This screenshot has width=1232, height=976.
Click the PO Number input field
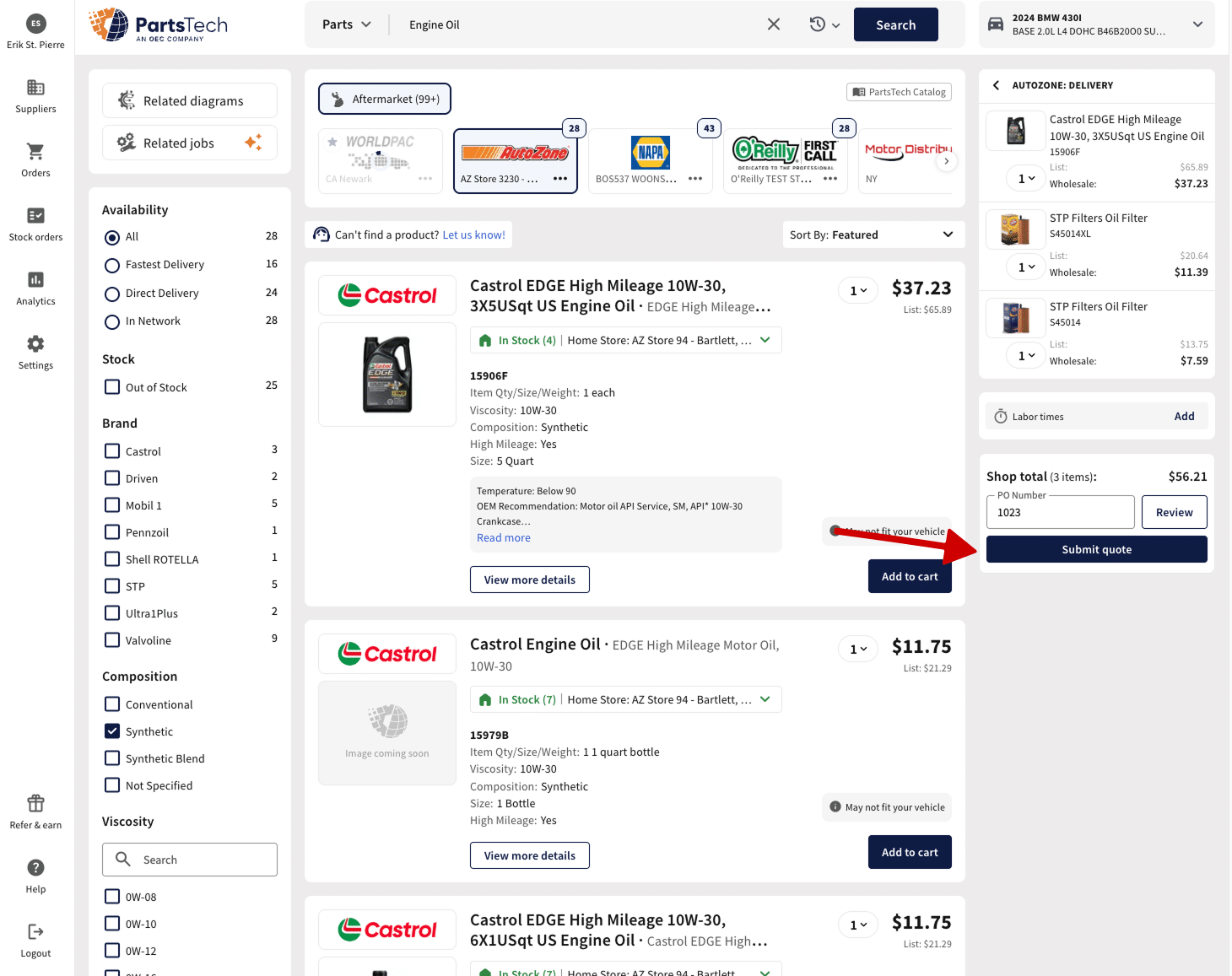(x=1059, y=513)
